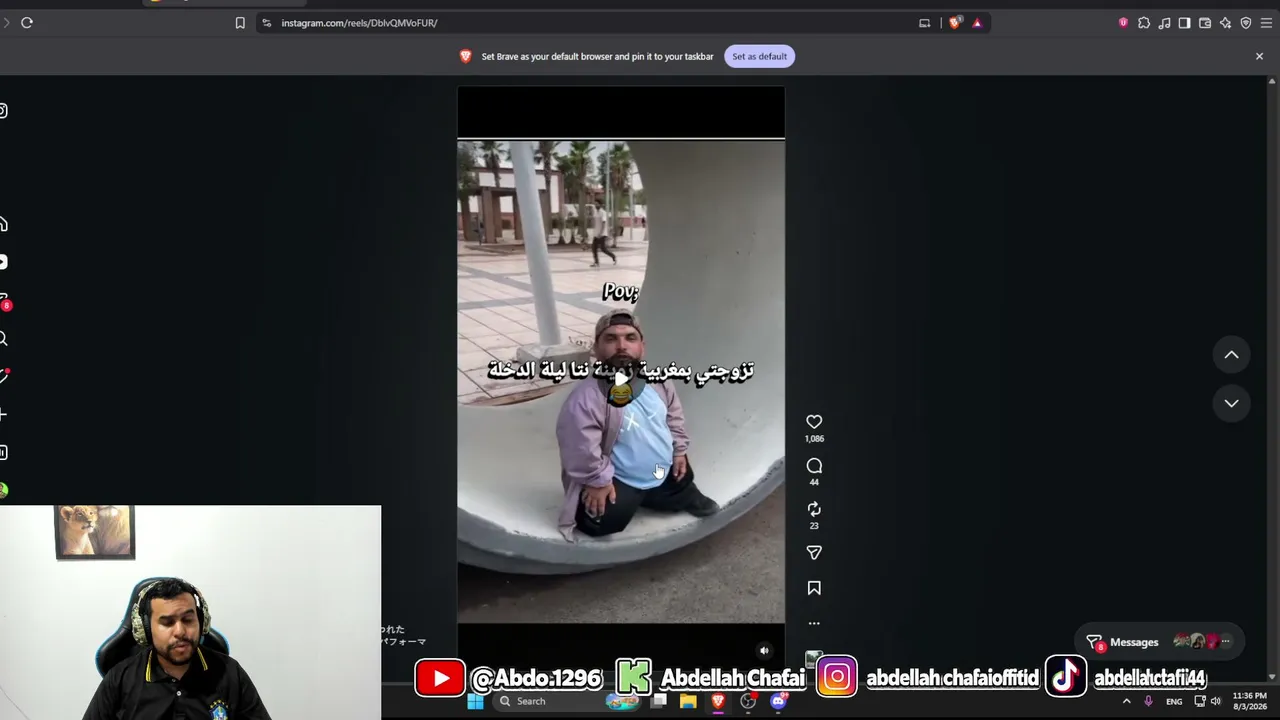Viewport: 1280px width, 720px height.
Task: Open Instagram notifications in the sidebar
Action: (x=4, y=376)
